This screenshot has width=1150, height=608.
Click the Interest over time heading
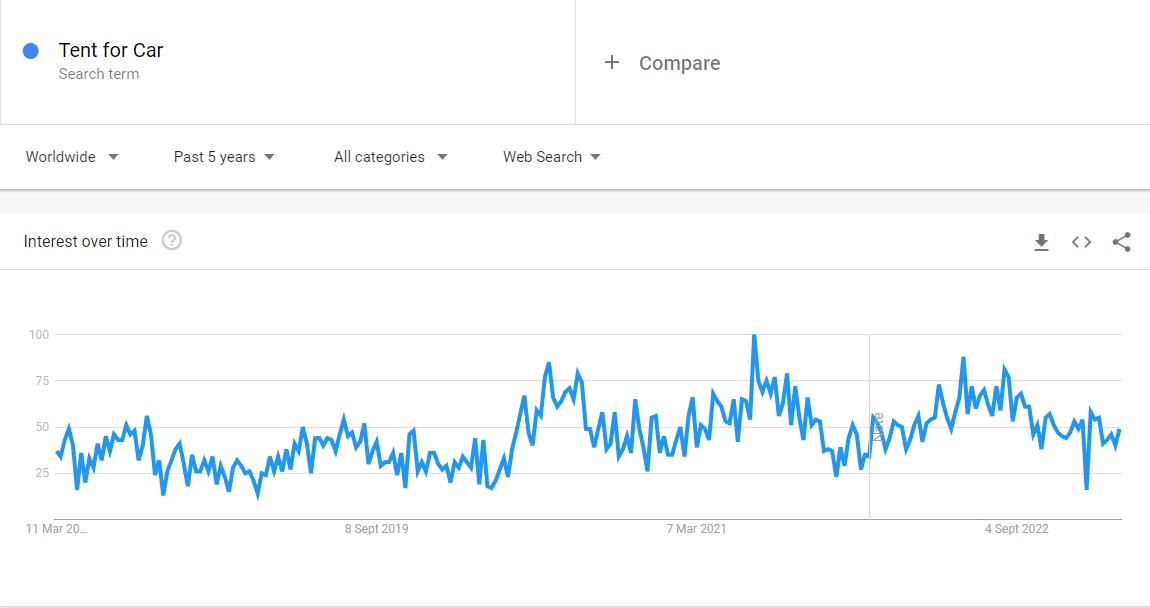coord(86,241)
